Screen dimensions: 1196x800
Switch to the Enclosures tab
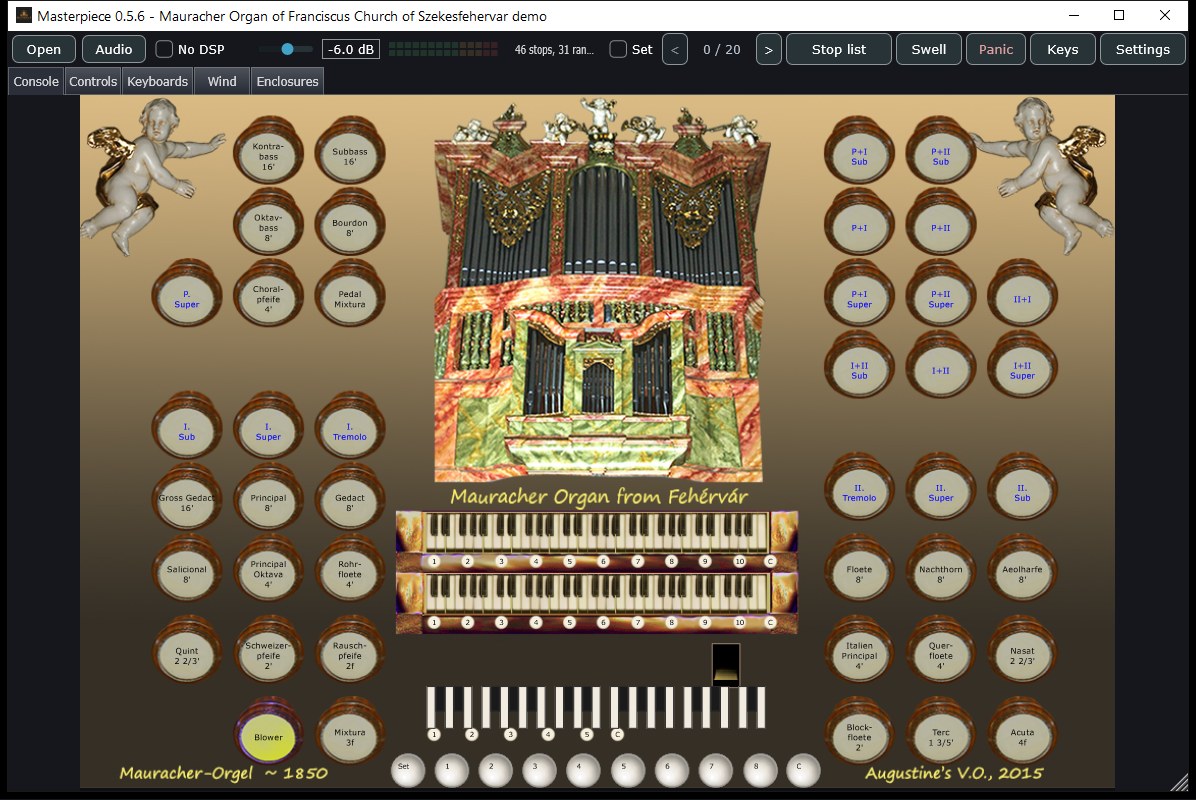pyautogui.click(x=288, y=81)
